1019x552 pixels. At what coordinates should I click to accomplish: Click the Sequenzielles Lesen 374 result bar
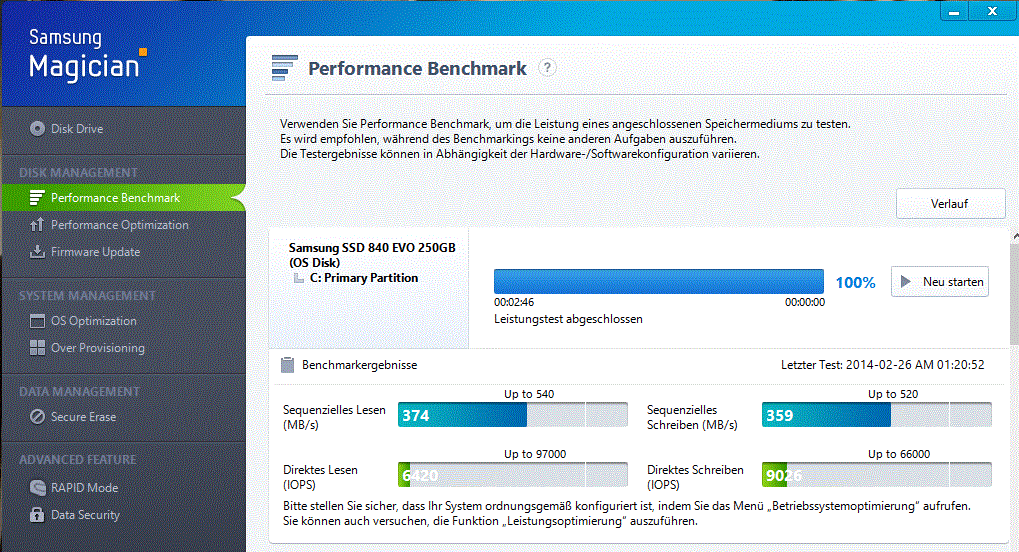pyautogui.click(x=513, y=415)
